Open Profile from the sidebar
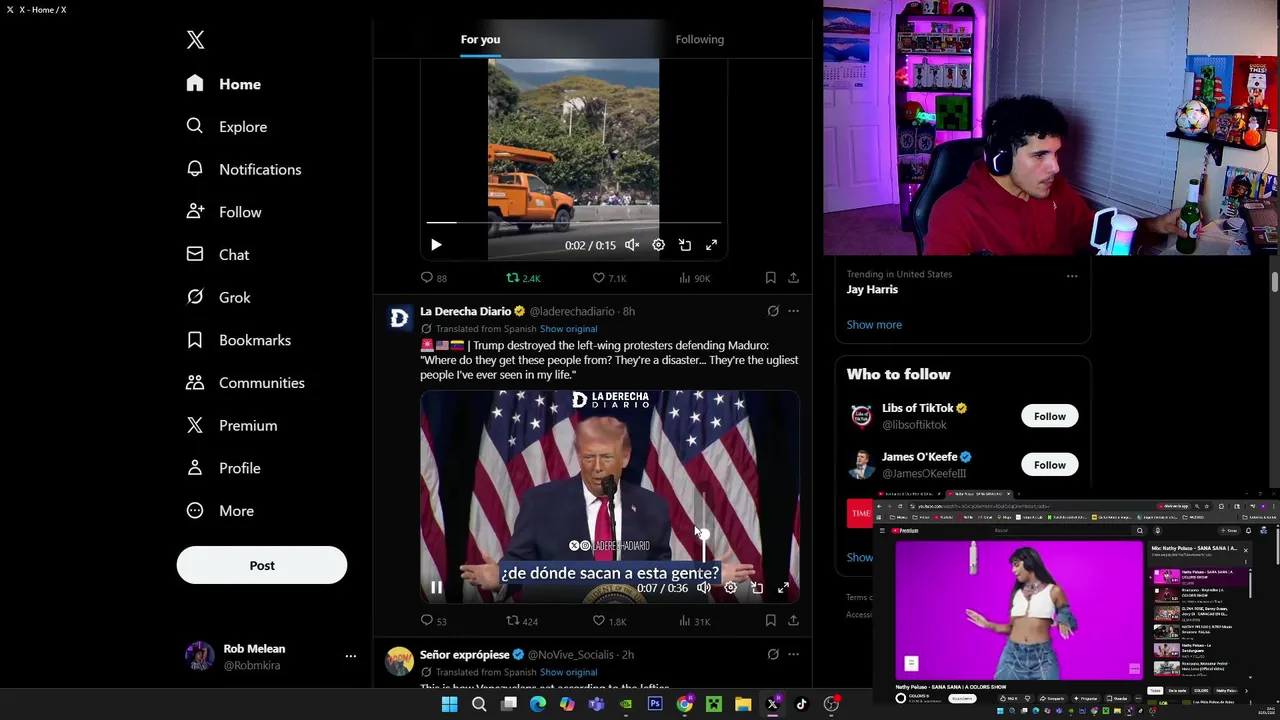Image resolution: width=1280 pixels, height=720 pixels. click(223, 468)
